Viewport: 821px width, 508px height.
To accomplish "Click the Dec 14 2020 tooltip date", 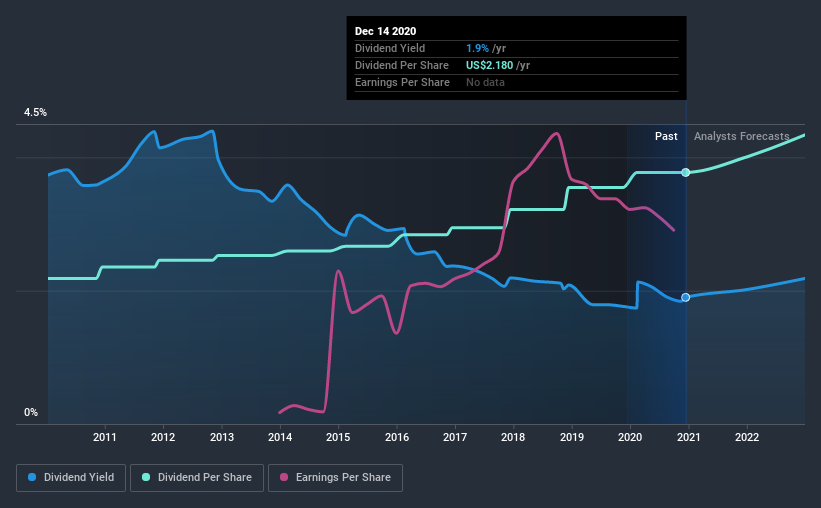I will point(385,31).
